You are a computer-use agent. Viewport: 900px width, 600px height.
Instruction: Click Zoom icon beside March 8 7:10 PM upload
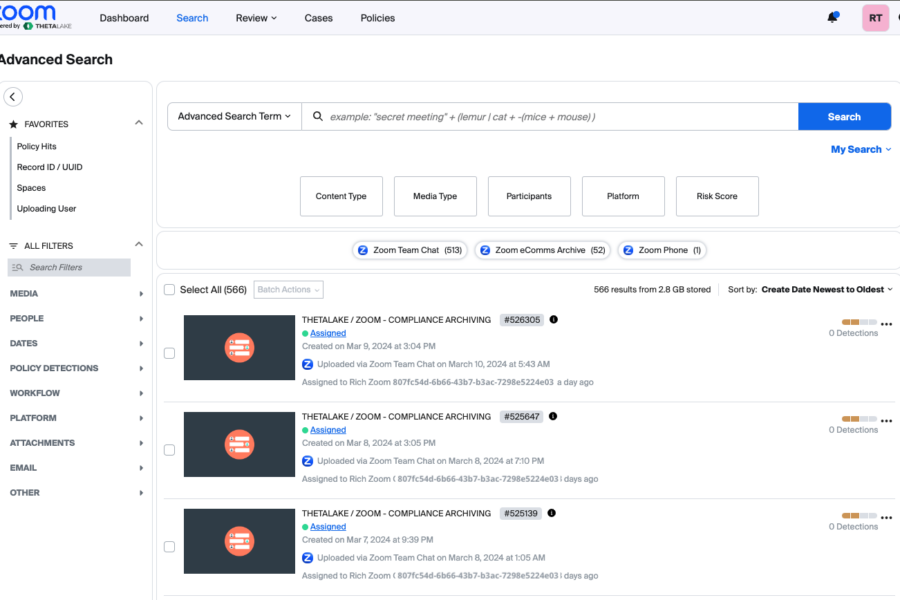(308, 461)
